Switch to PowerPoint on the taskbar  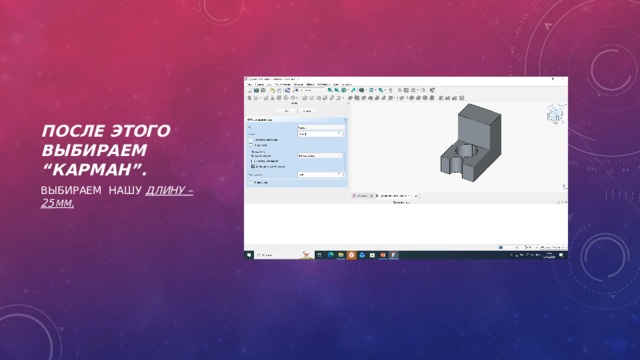(383, 255)
